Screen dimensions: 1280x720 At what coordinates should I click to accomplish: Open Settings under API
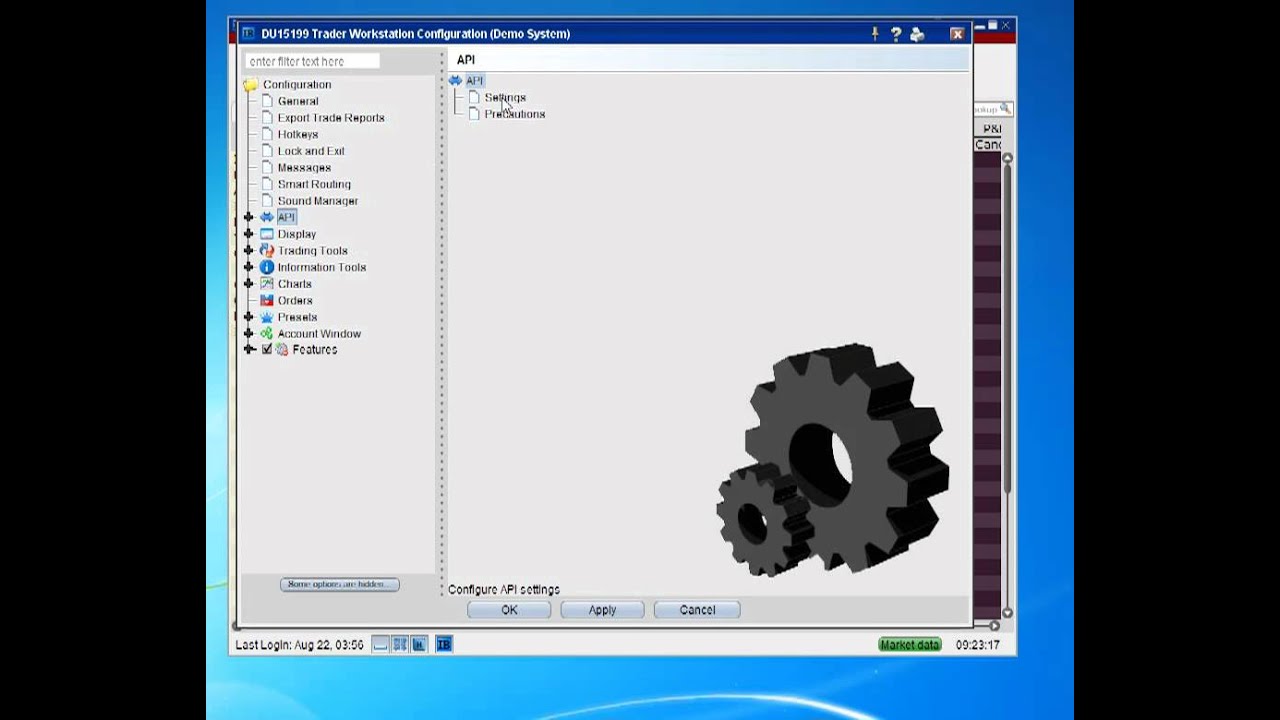505,98
